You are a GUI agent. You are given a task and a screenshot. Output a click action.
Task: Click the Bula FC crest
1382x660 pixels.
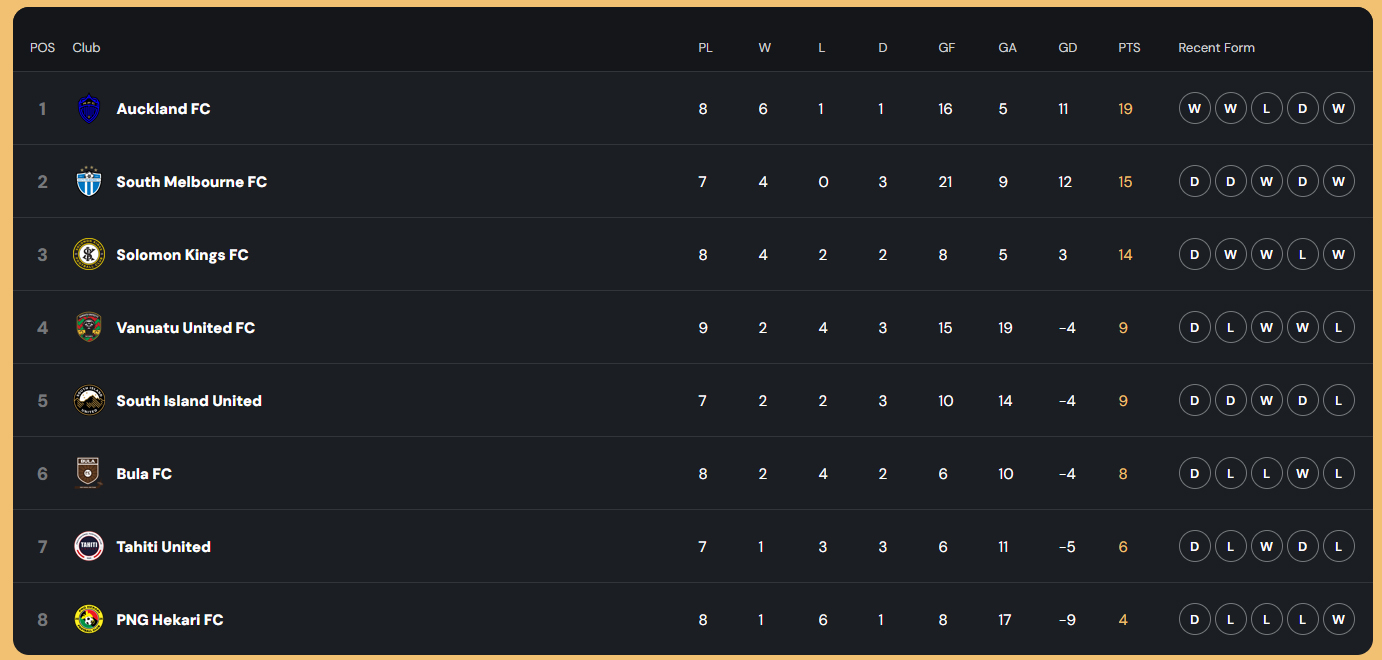coord(89,474)
